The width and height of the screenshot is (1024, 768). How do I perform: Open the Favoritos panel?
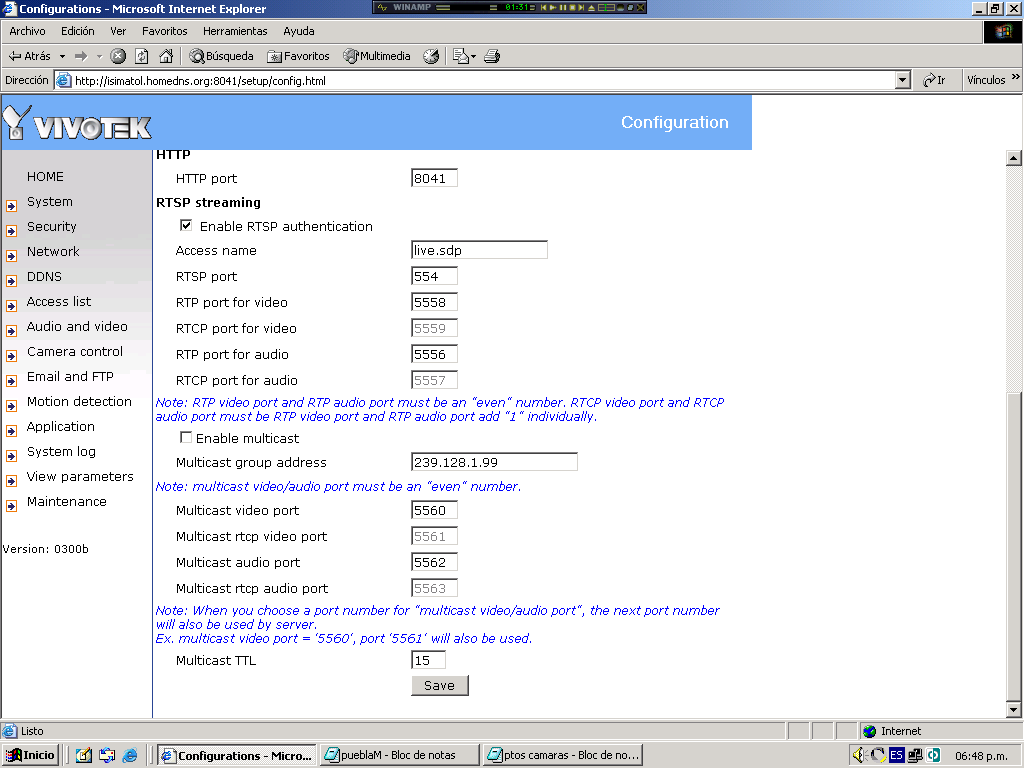tap(298, 56)
